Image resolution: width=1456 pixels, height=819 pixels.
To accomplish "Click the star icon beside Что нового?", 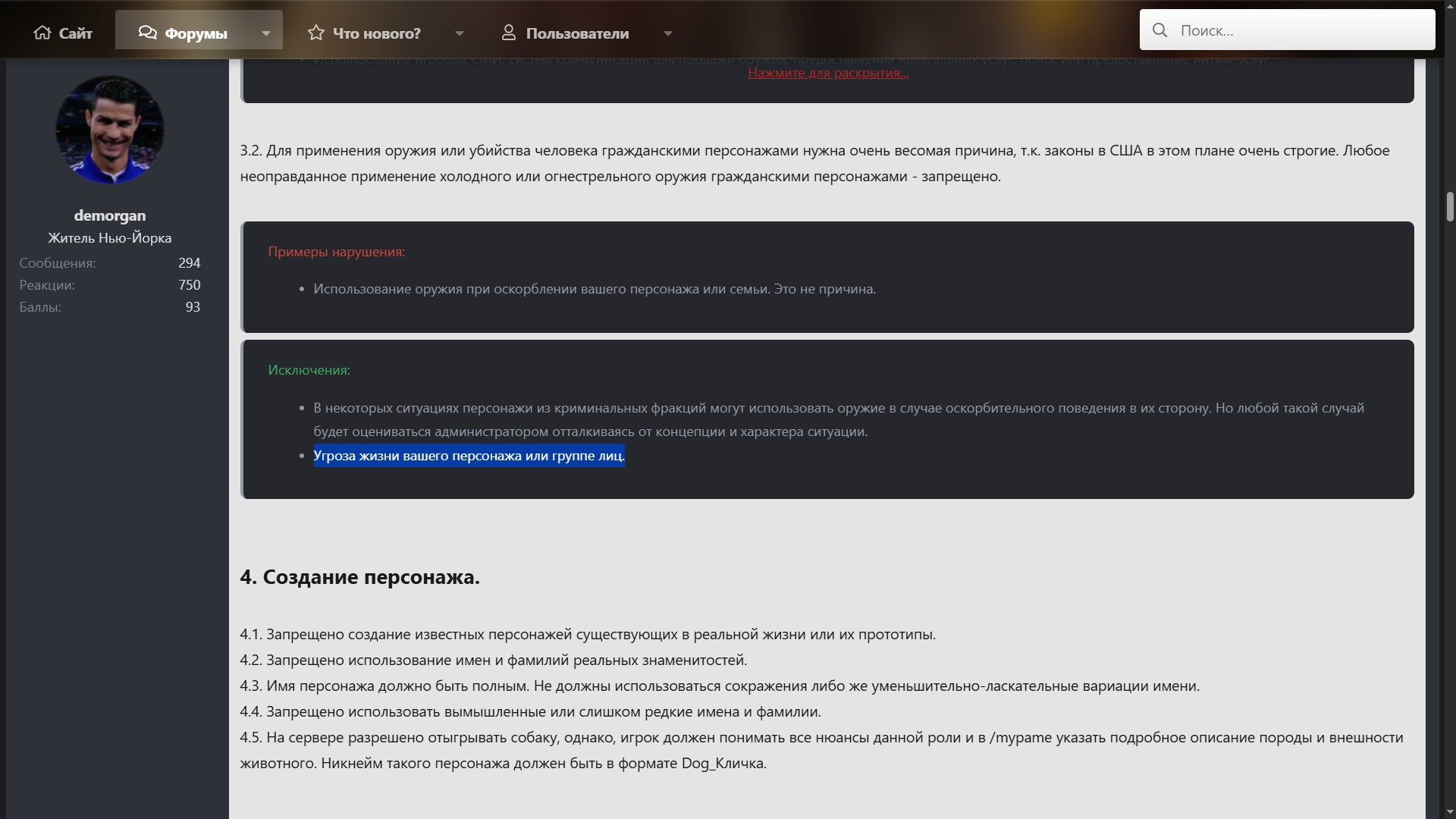I will pos(316,33).
